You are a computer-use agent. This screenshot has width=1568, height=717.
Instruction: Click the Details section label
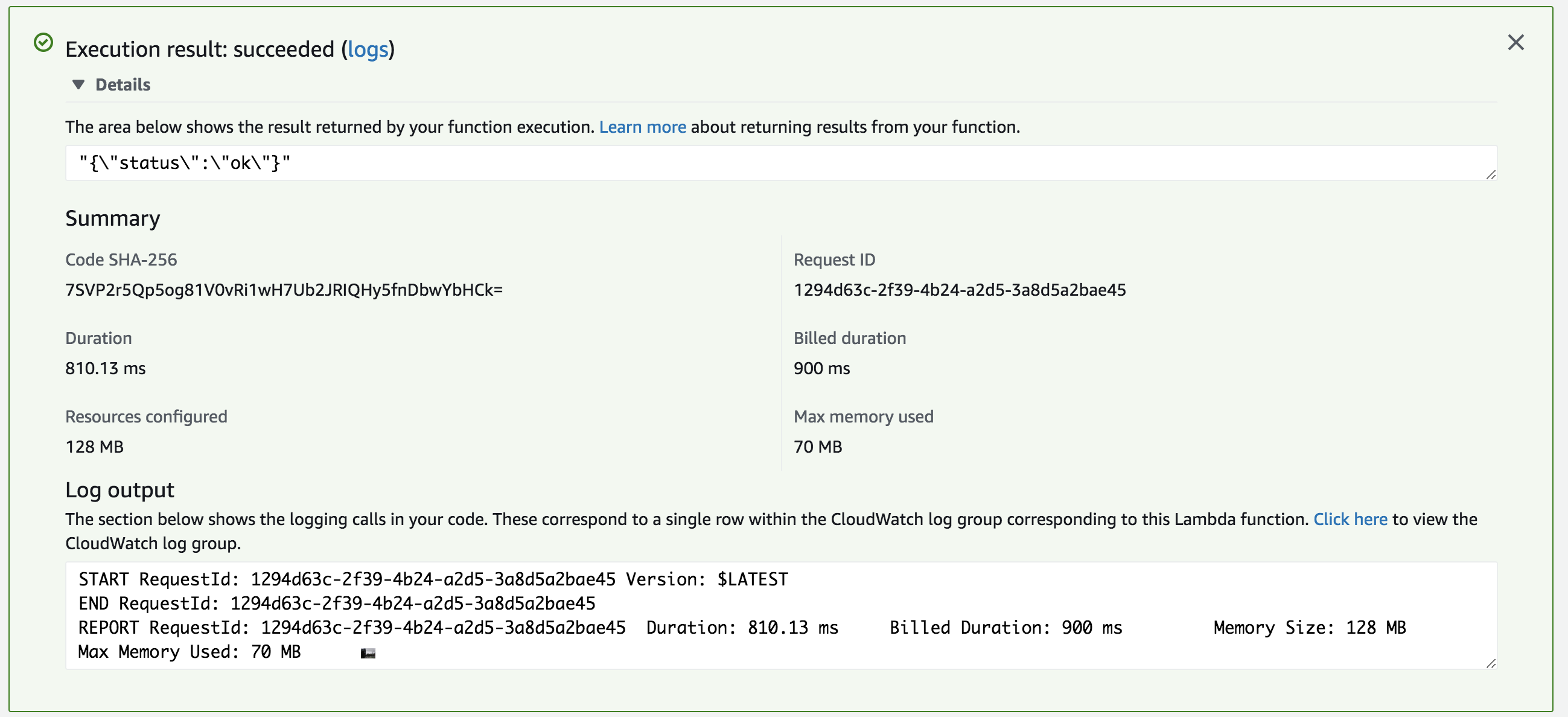[x=123, y=84]
